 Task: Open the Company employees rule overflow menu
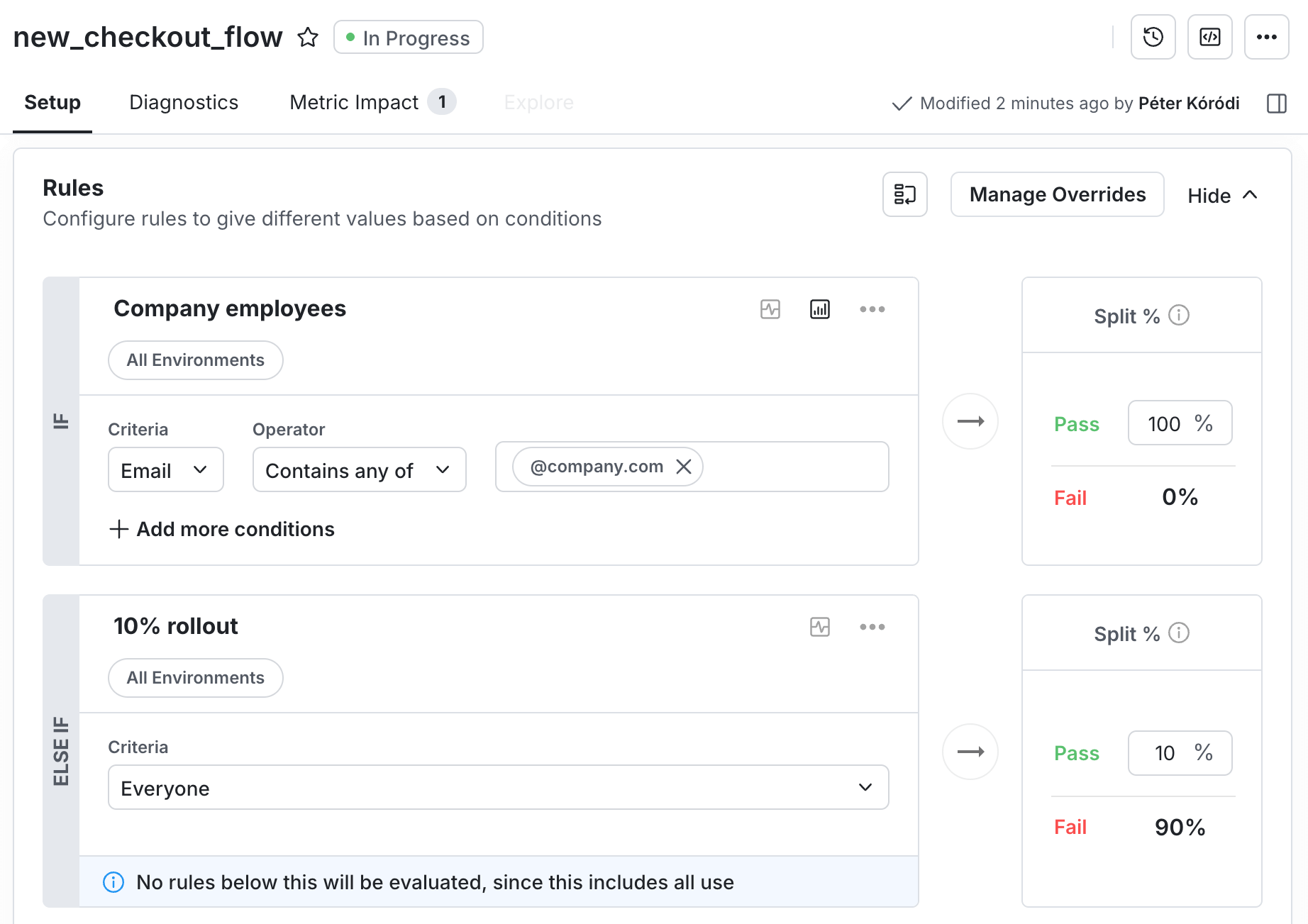click(x=873, y=309)
